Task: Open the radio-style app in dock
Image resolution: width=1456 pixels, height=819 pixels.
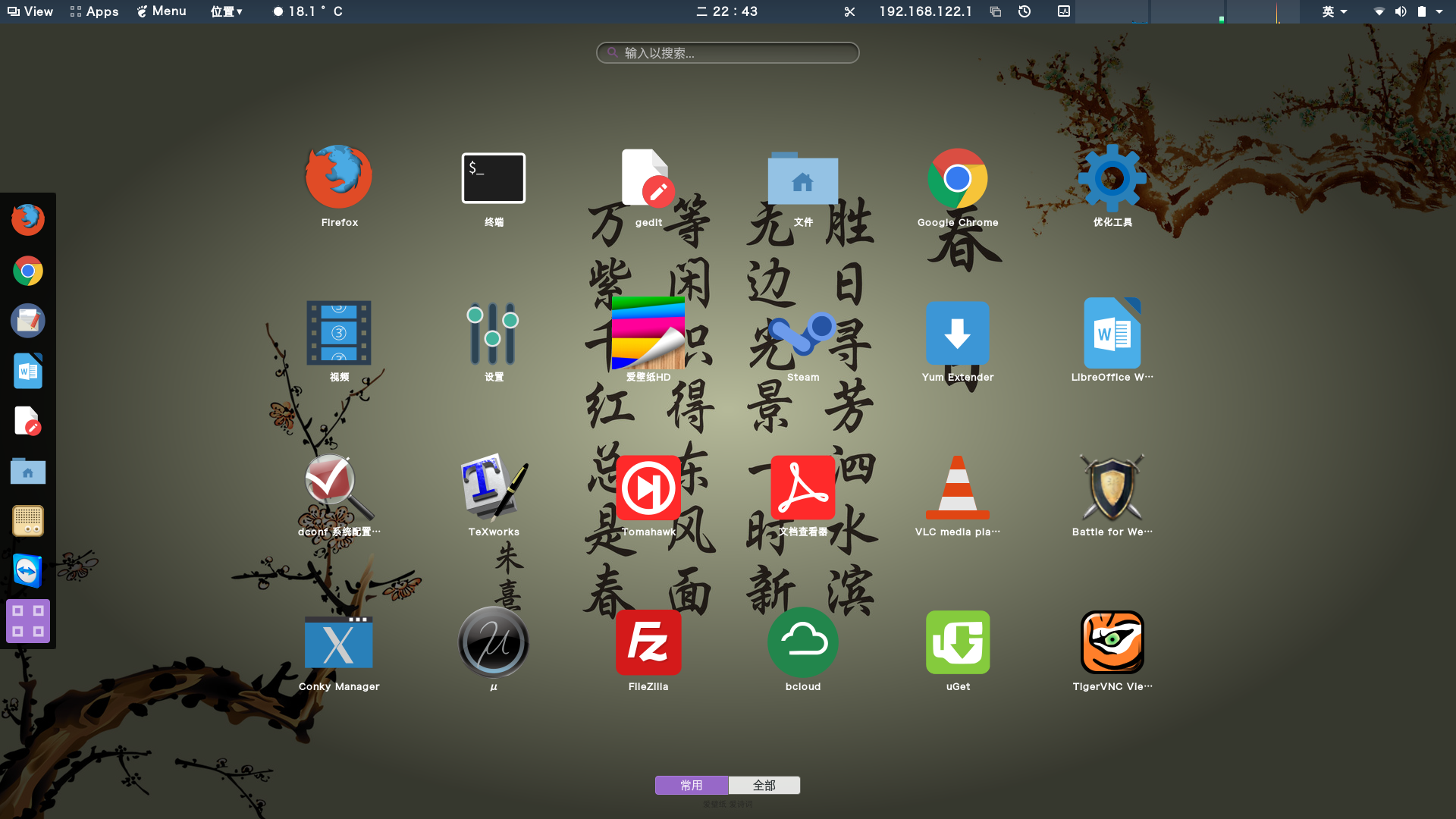Action: click(x=28, y=521)
